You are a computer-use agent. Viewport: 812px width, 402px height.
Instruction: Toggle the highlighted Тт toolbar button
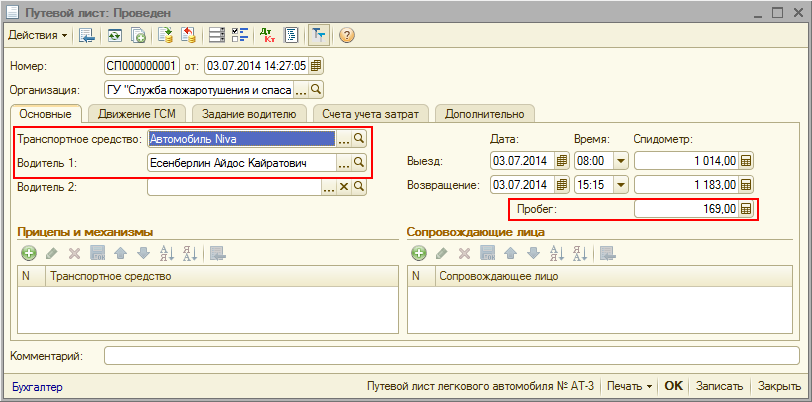click(318, 35)
